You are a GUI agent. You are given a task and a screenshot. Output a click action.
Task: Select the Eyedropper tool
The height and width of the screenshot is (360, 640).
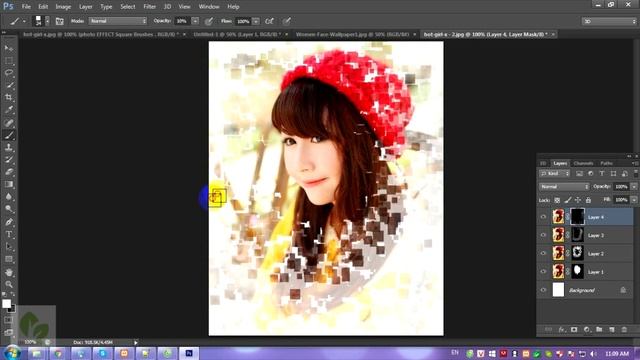(9, 110)
